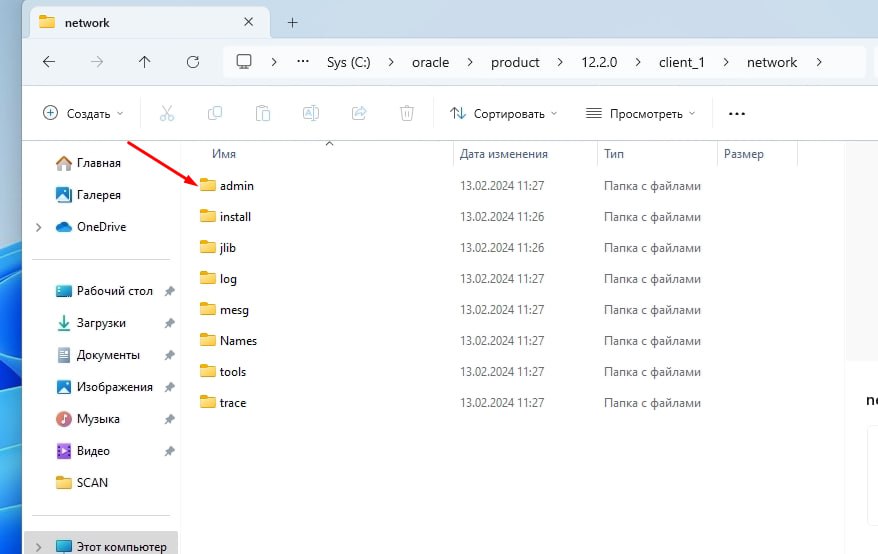Jump to product folder in breadcrumb
Image resolution: width=878 pixels, height=554 pixels.
tap(515, 62)
